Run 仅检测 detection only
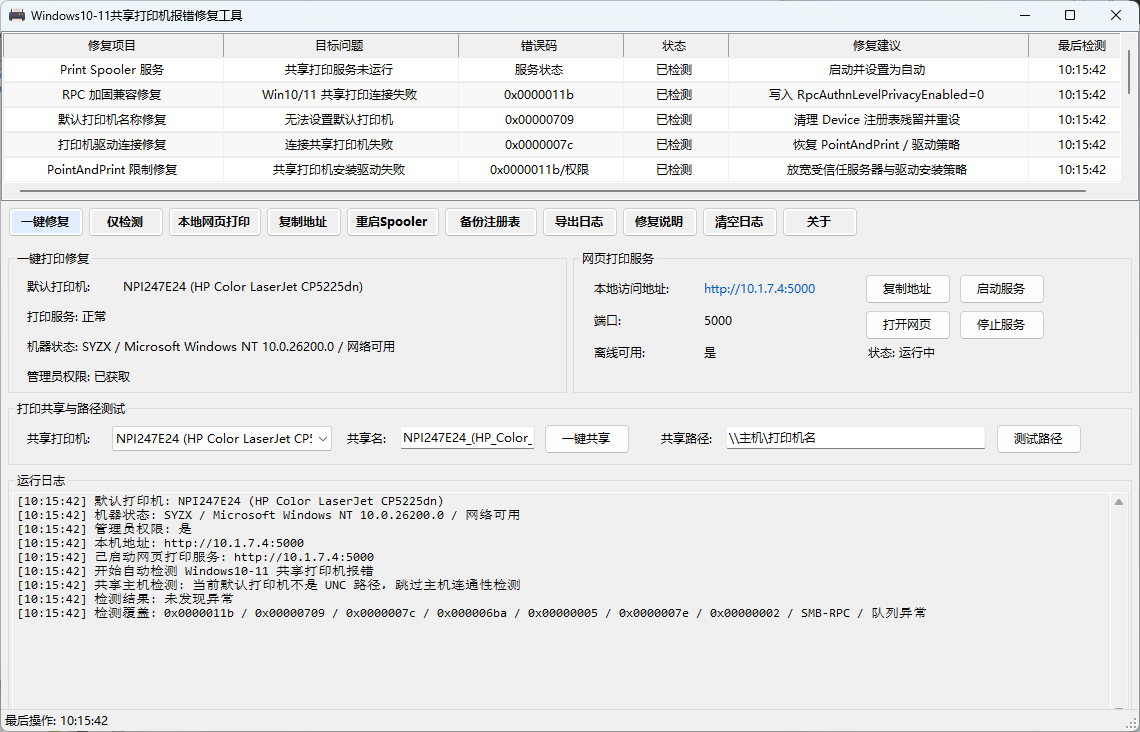 [125, 222]
